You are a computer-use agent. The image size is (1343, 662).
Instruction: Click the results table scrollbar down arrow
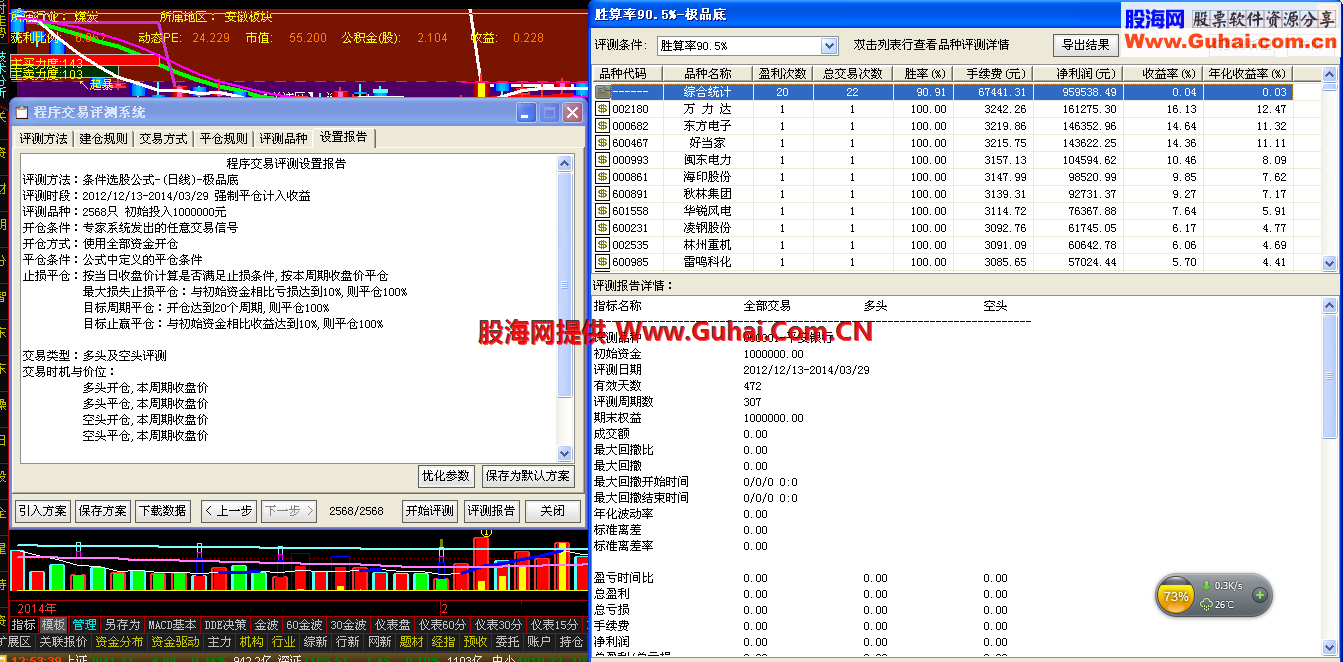(x=1329, y=263)
